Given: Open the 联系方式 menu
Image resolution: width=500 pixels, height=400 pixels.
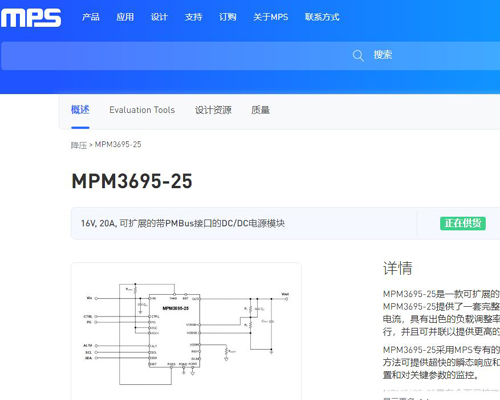Looking at the screenshot, I should [x=322, y=17].
